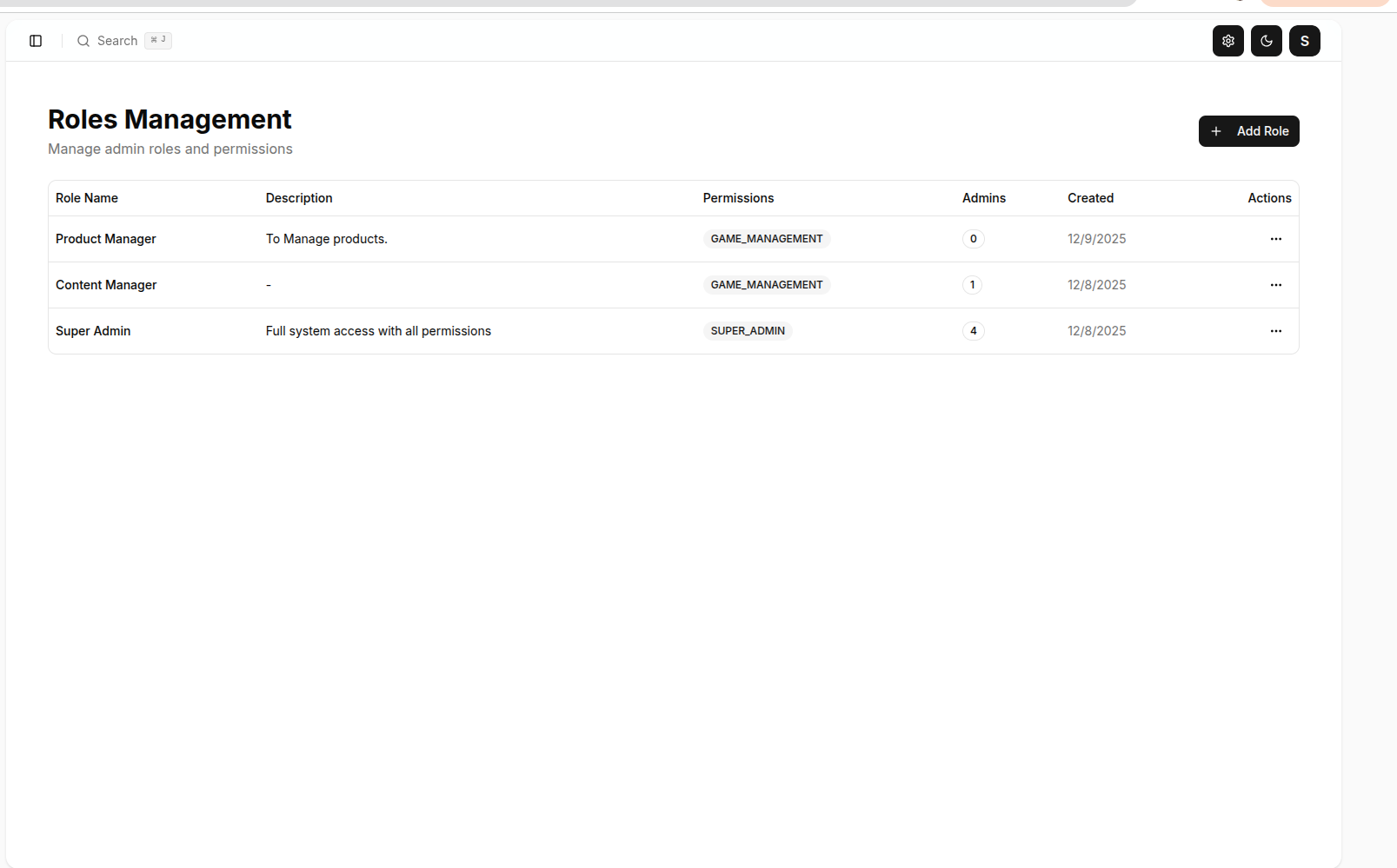Screen dimensions: 1397x868
Task: Click the Created column header
Action: coord(1090,198)
